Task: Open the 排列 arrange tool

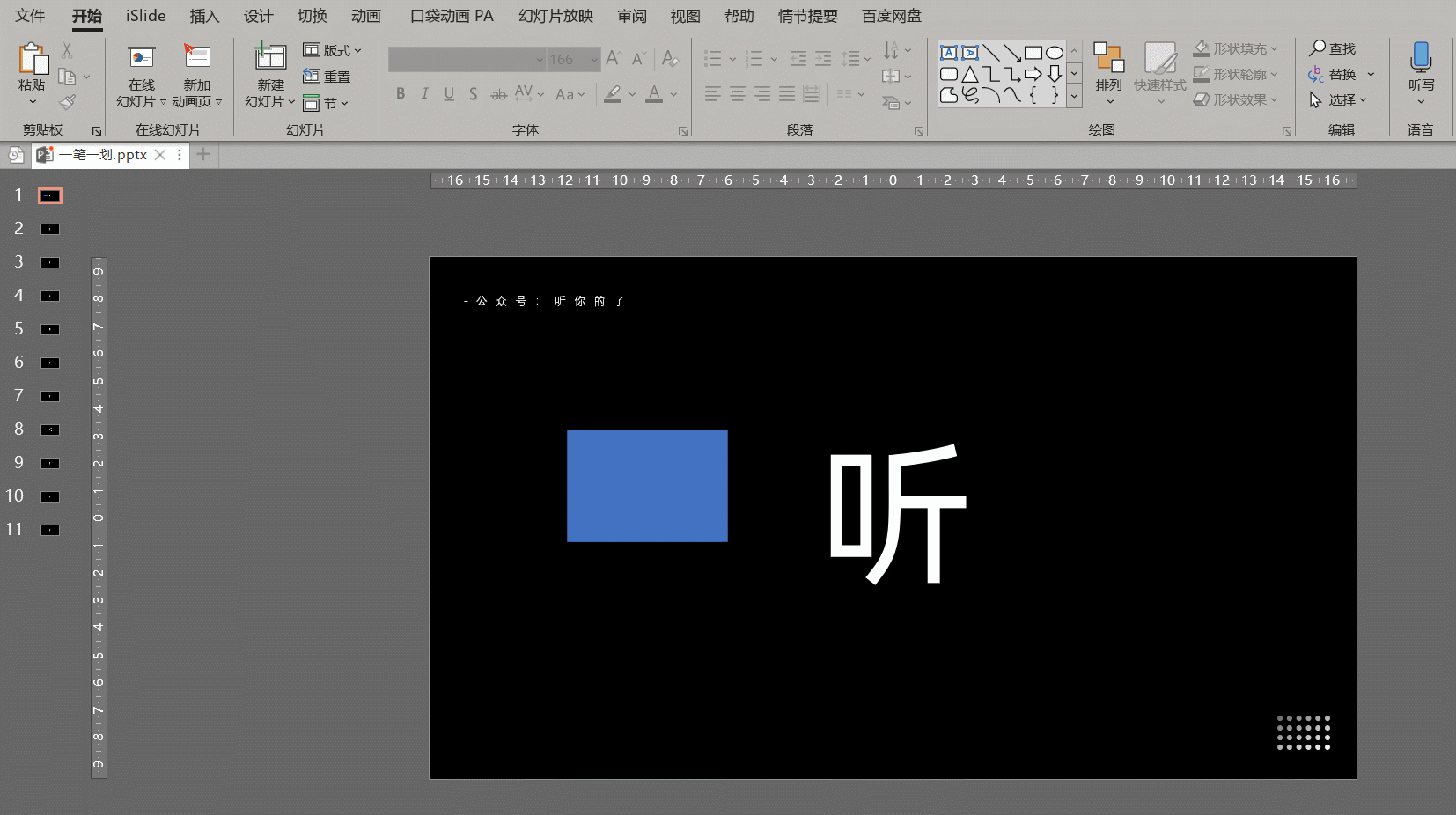Action: 1108,75
